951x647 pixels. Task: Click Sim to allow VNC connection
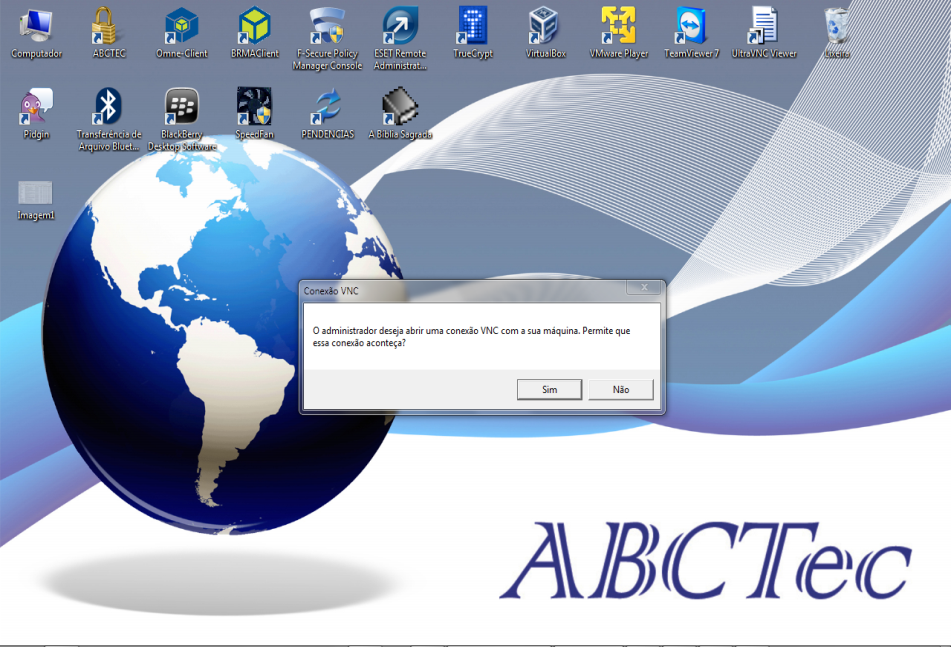(549, 389)
